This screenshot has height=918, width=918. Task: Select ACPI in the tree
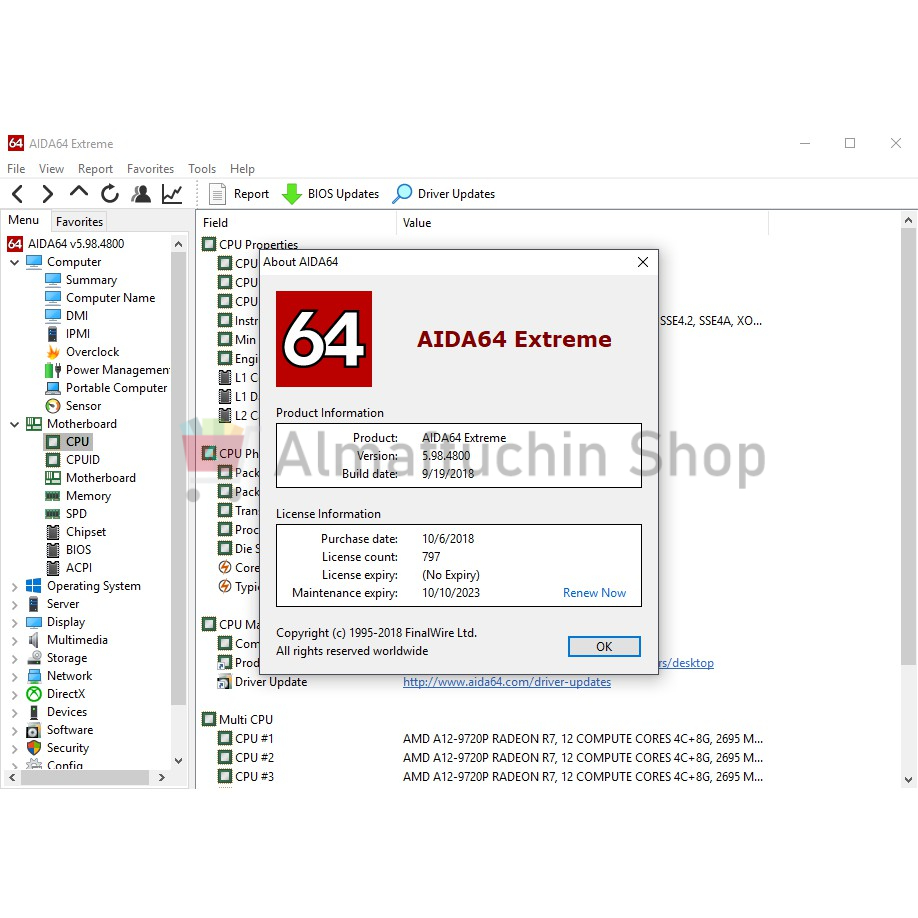(x=78, y=567)
